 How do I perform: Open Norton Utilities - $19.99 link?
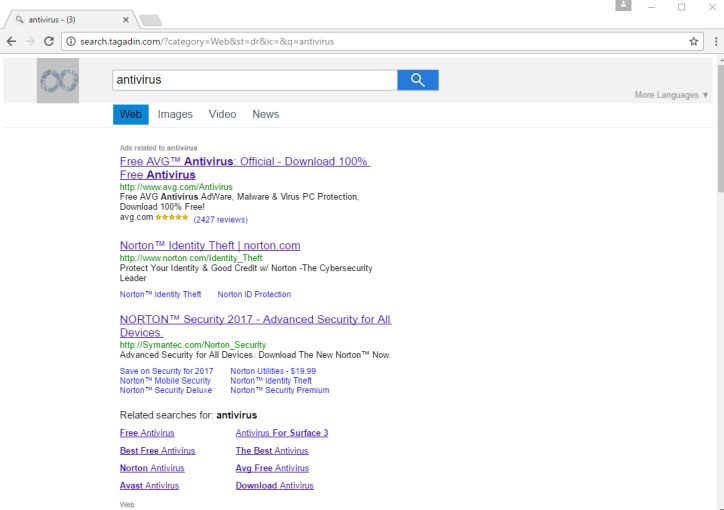click(x=273, y=371)
